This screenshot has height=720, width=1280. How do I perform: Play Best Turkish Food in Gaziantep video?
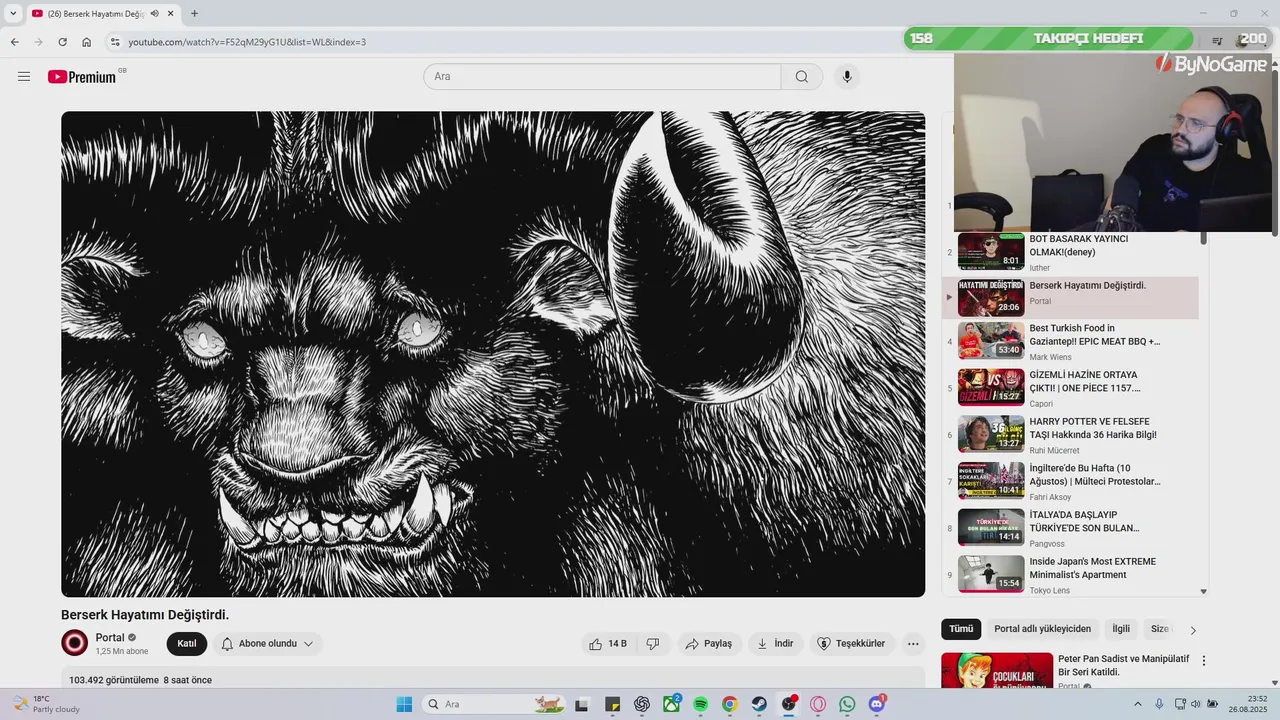[x=1070, y=342]
